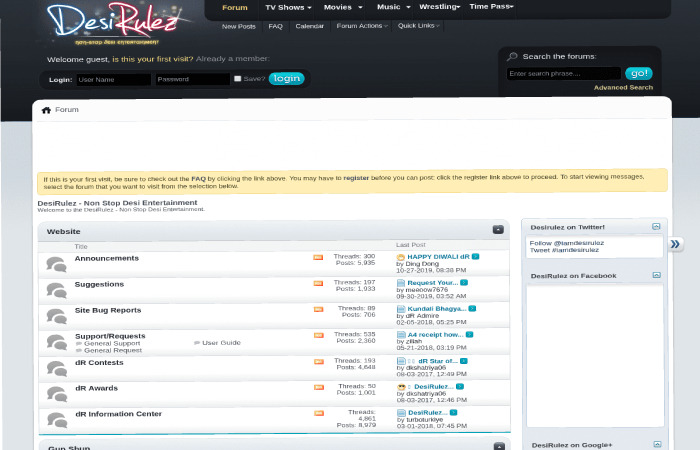Viewport: 700px width, 450px height.
Task: Collapse the Website category
Action: click(x=498, y=229)
